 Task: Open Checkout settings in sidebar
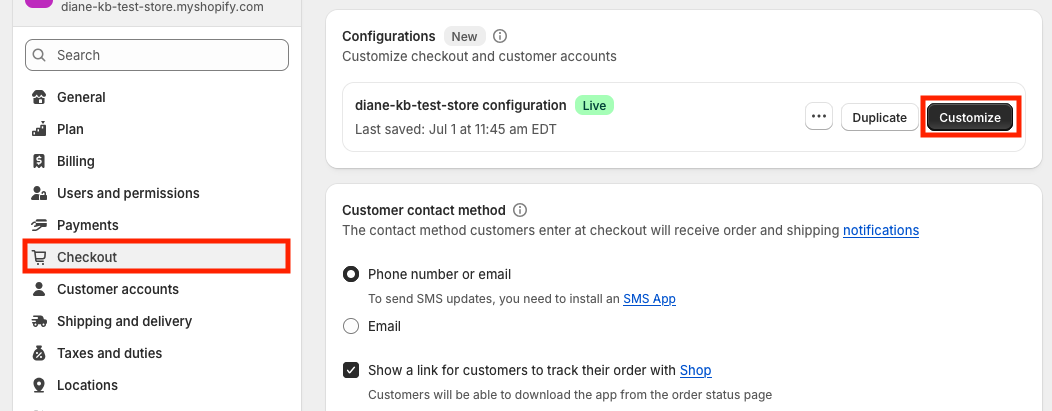click(x=87, y=257)
